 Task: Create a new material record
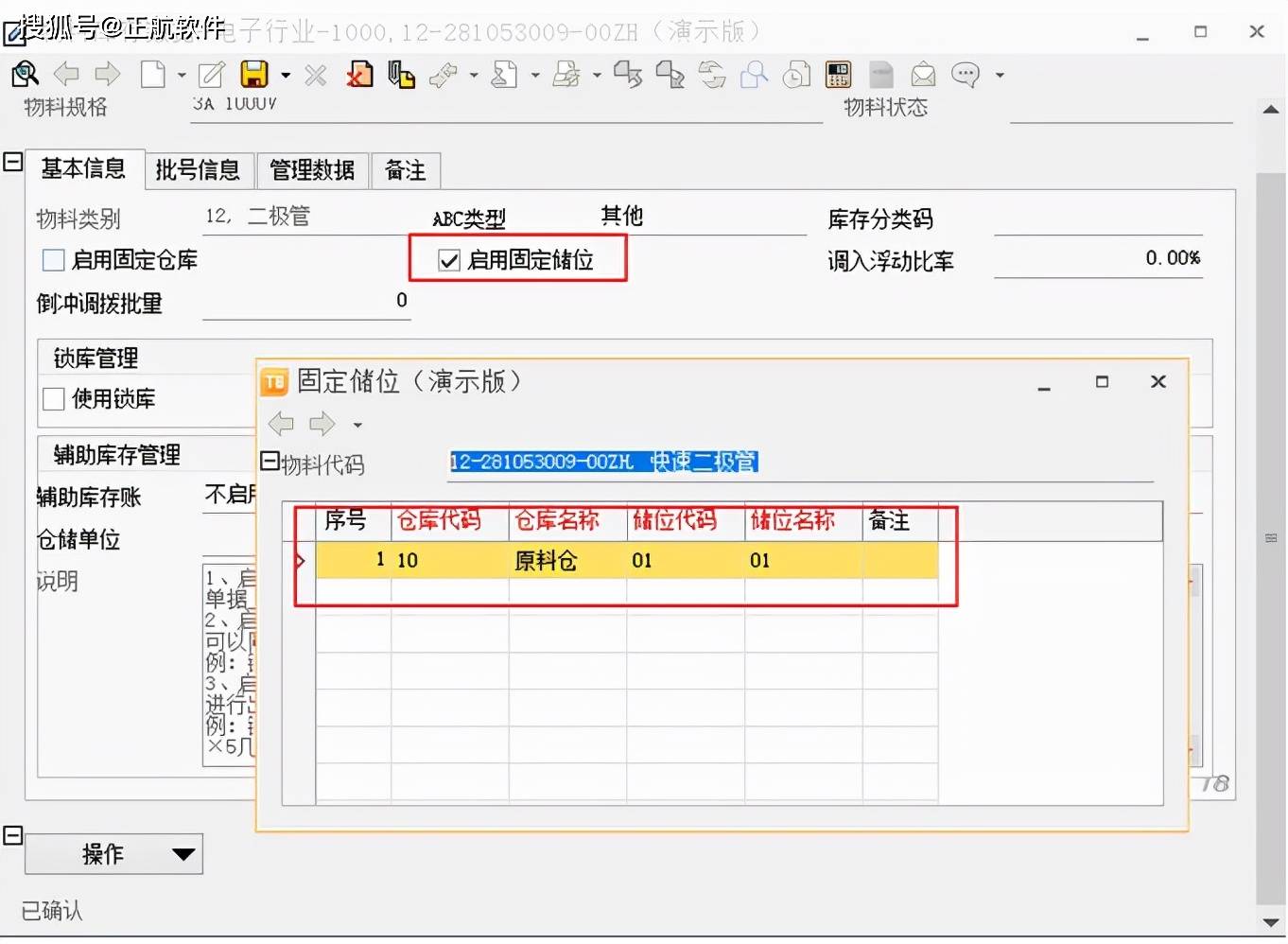click(150, 74)
